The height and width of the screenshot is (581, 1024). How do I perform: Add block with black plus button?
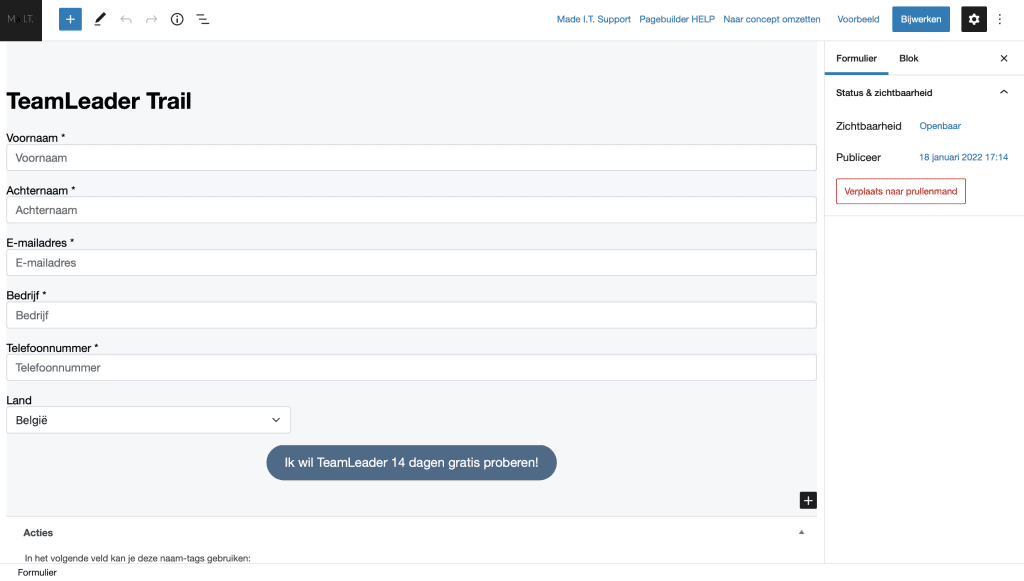pyautogui.click(x=808, y=500)
